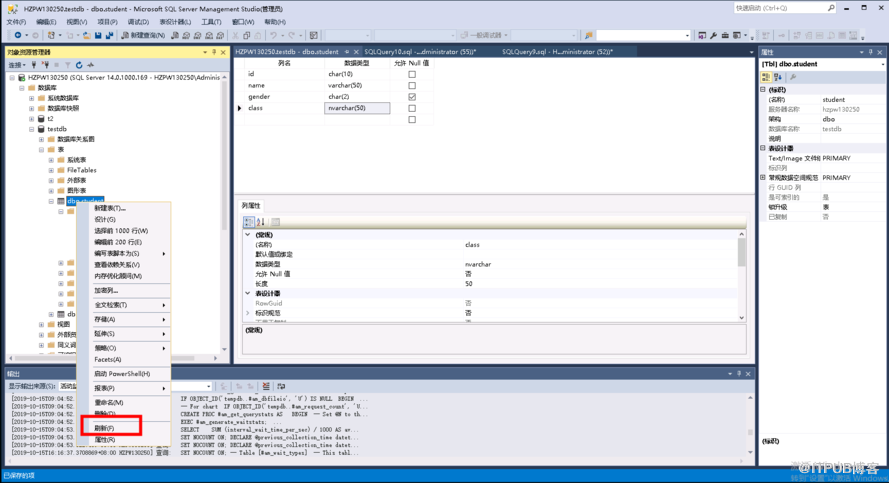This screenshot has height=483, width=889.
Task: Expand the 系统数据库 folder node
Action: tap(31, 98)
